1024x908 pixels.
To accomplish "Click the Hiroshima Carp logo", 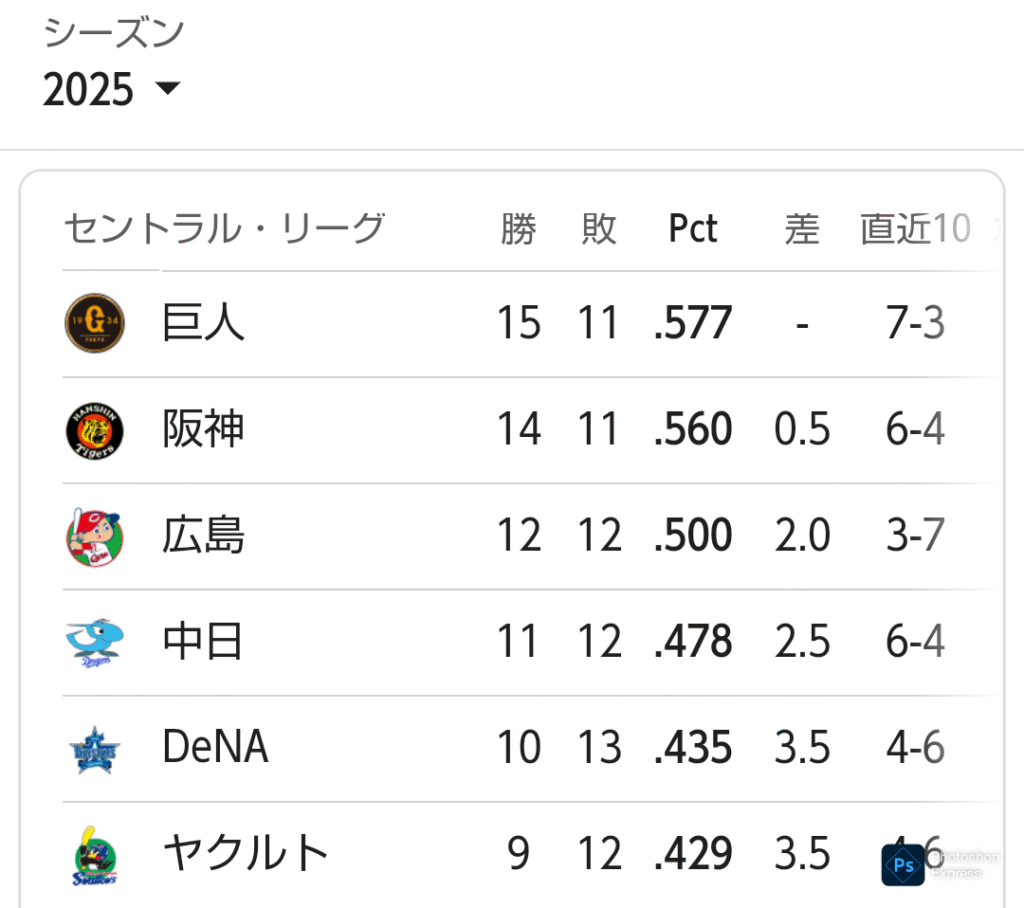I will 95,537.
